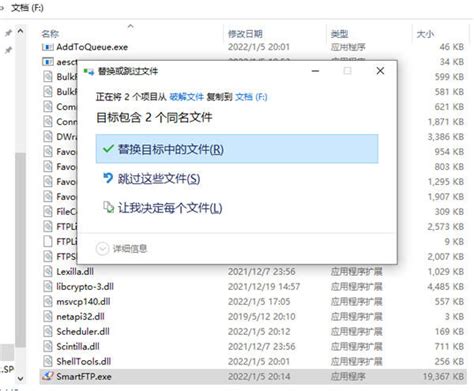Choose Skip these files option
This screenshot has height=391, width=474.
[x=159, y=179]
